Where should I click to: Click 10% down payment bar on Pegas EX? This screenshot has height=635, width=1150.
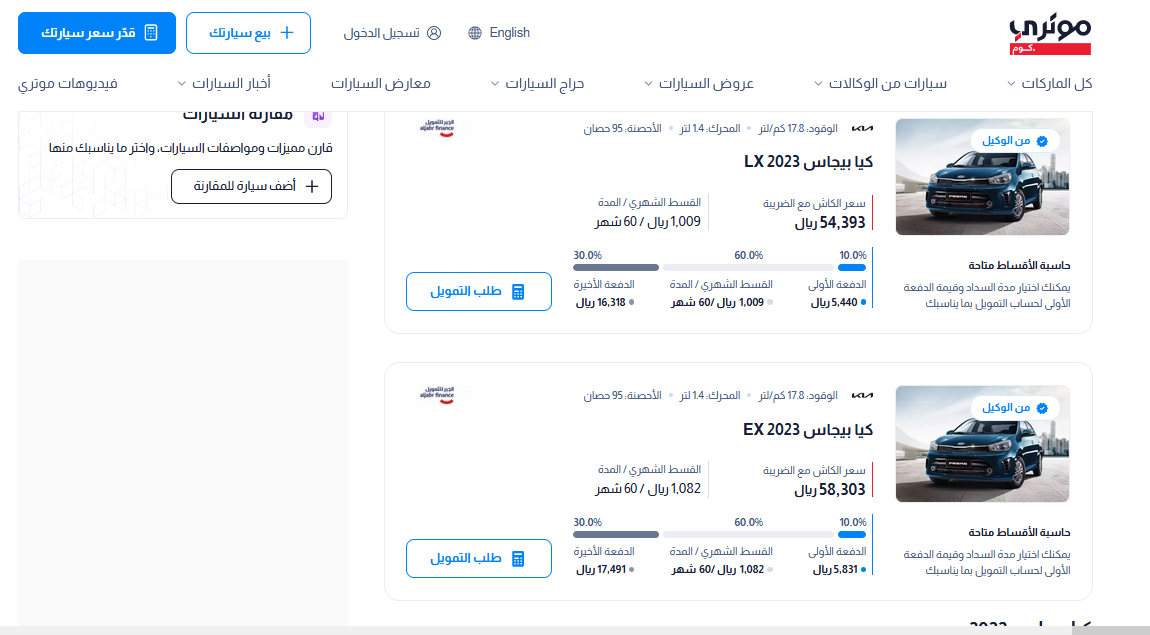[x=851, y=535]
